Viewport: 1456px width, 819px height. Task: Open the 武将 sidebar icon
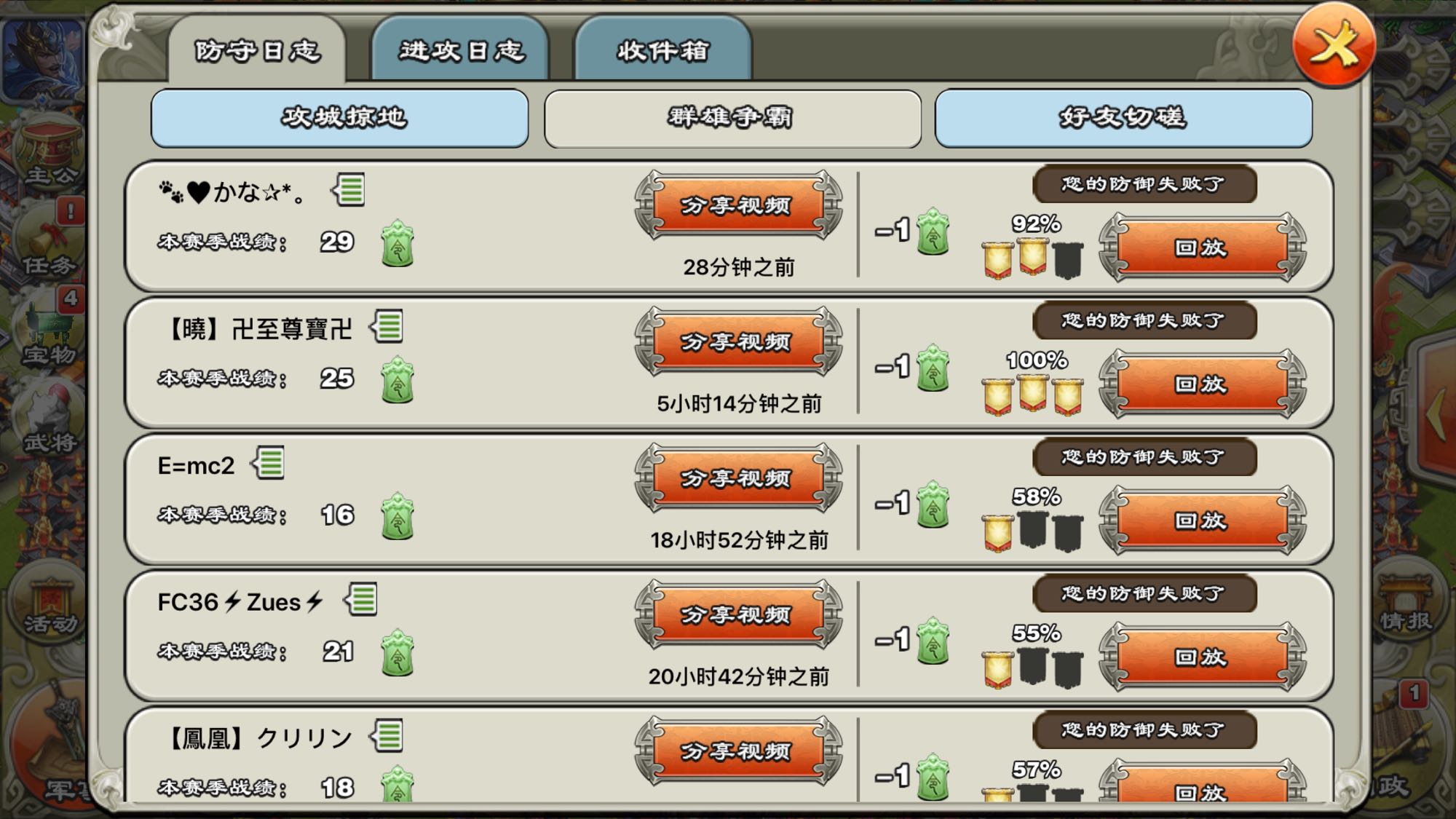(47, 419)
